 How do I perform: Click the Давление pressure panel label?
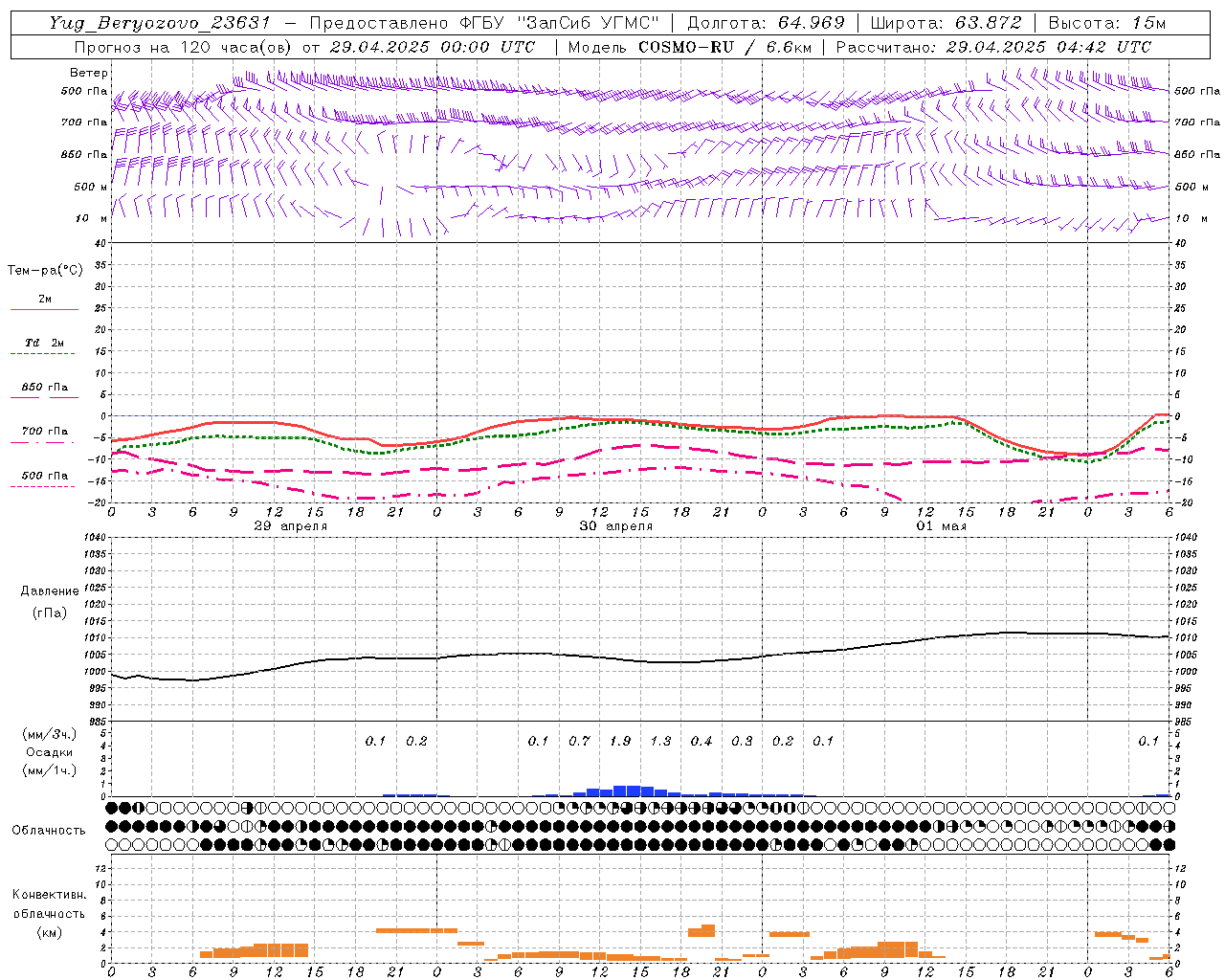50,591
